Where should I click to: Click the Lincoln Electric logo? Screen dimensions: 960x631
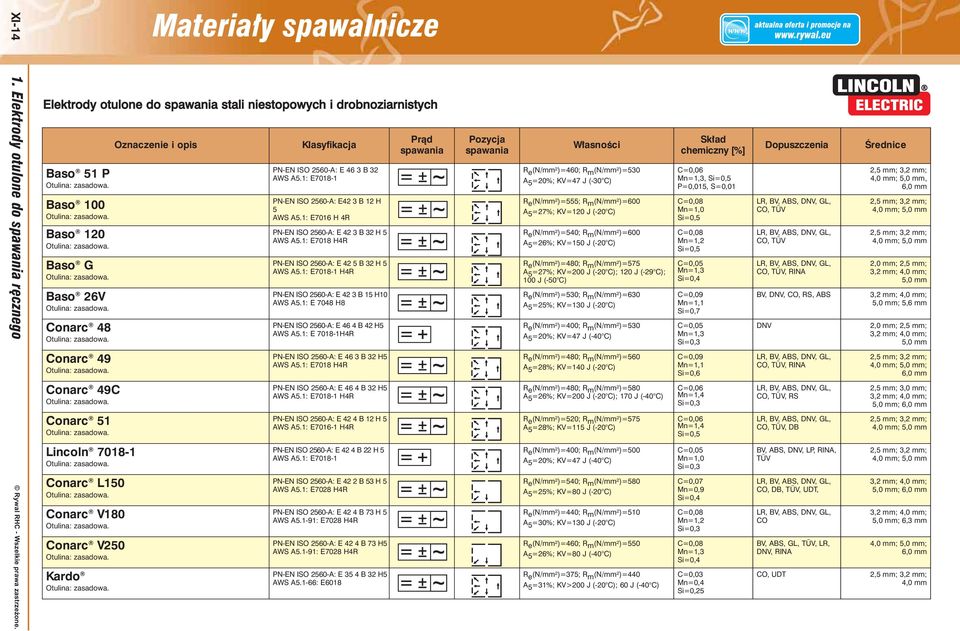pyautogui.click(x=881, y=95)
